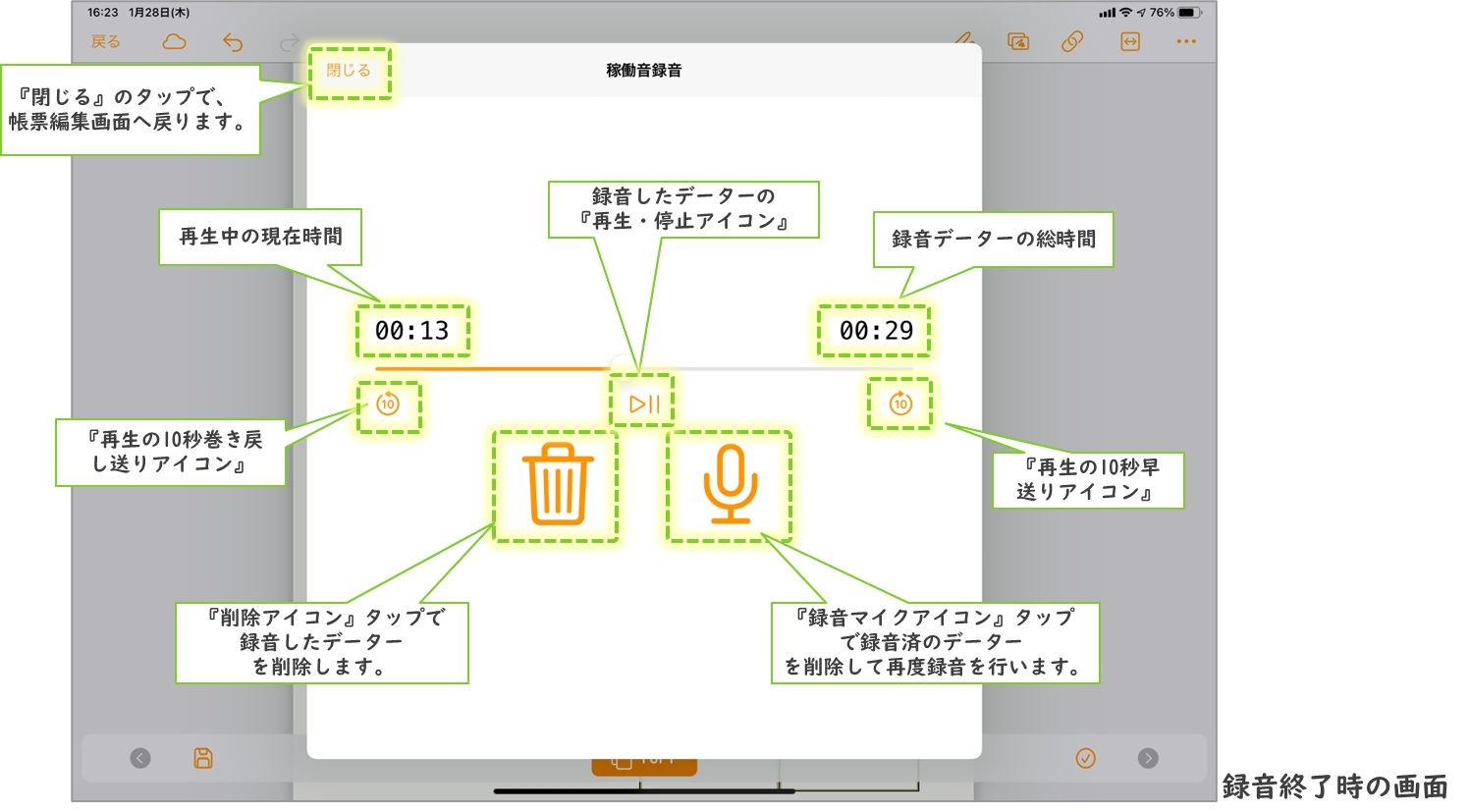Click the orange save floppy disk icon
The image size is (1469, 812).
tap(203, 758)
